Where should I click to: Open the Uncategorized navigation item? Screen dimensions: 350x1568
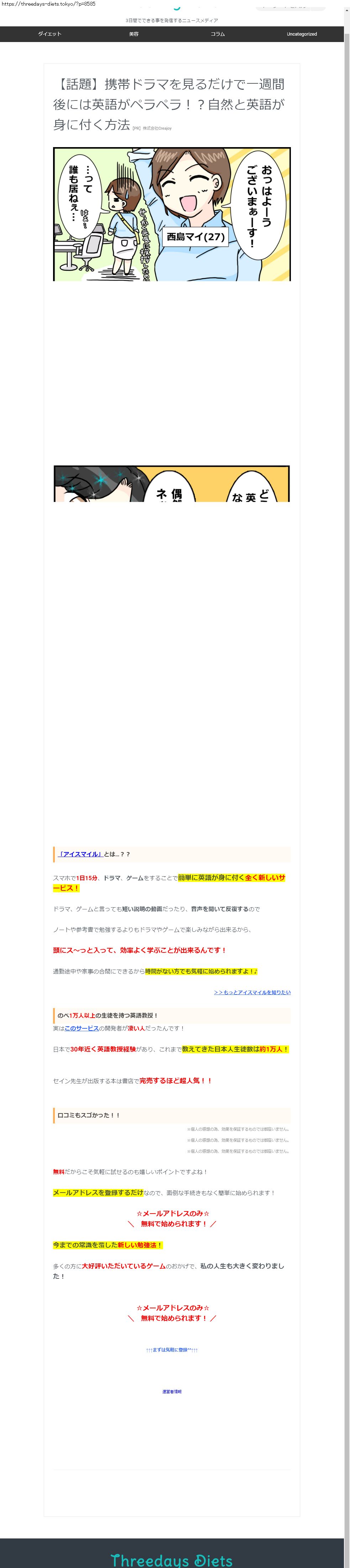(x=301, y=34)
